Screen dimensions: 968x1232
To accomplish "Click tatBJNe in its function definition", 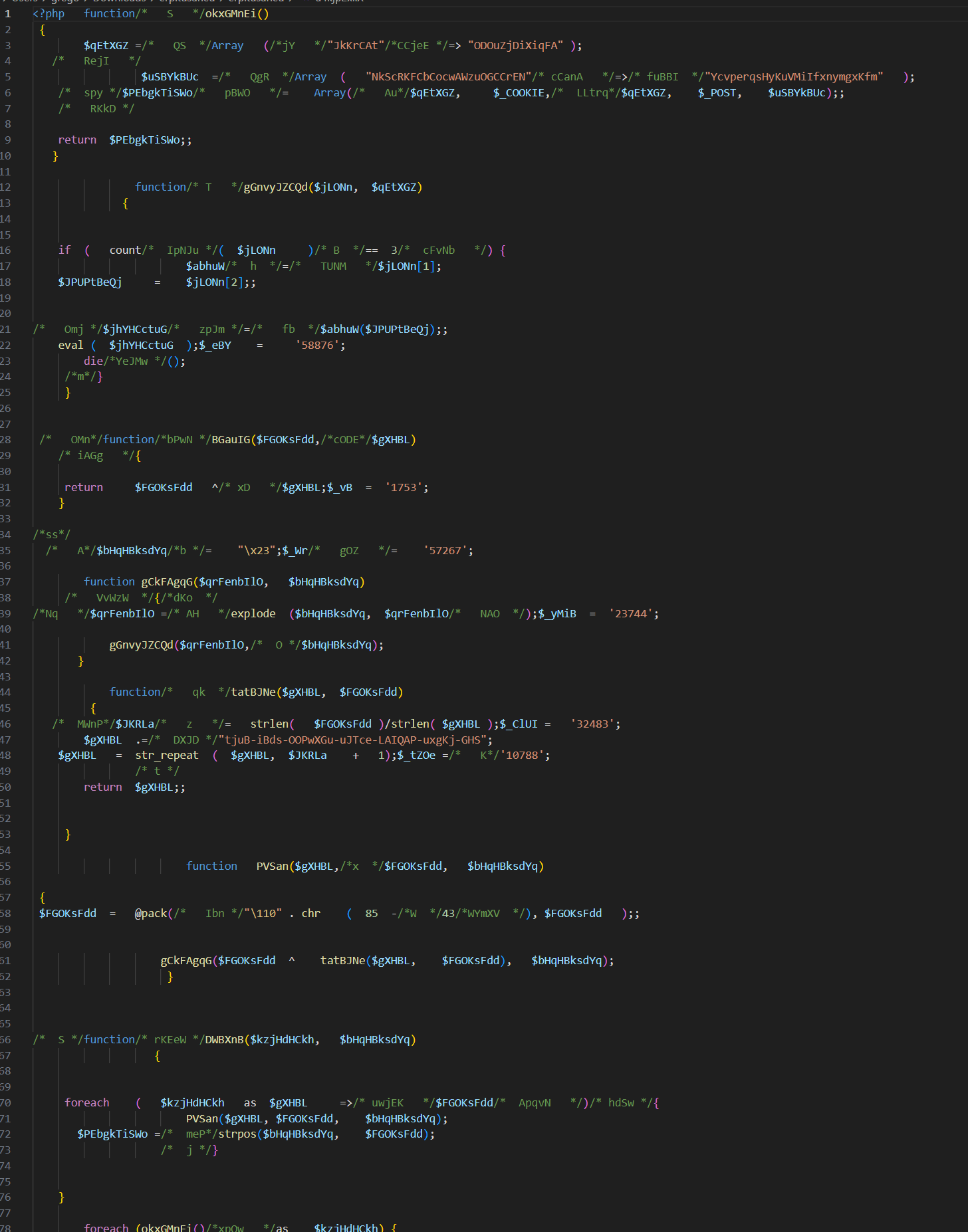I will (253, 692).
